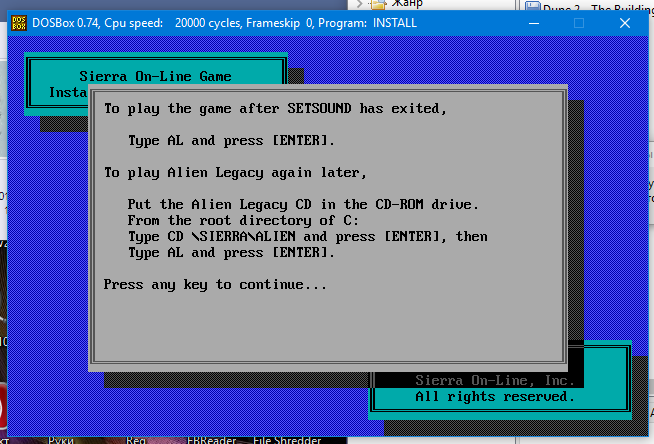Click 'All rights reserved.' text
This screenshot has width=654, height=444.
click(495, 396)
